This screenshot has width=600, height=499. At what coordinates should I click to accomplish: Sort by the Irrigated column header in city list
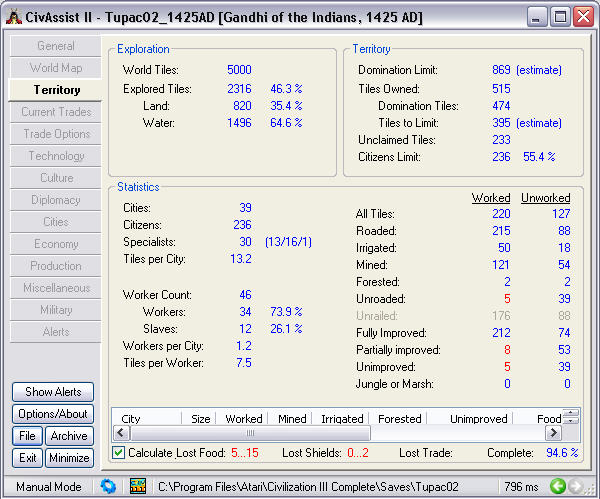point(341,419)
